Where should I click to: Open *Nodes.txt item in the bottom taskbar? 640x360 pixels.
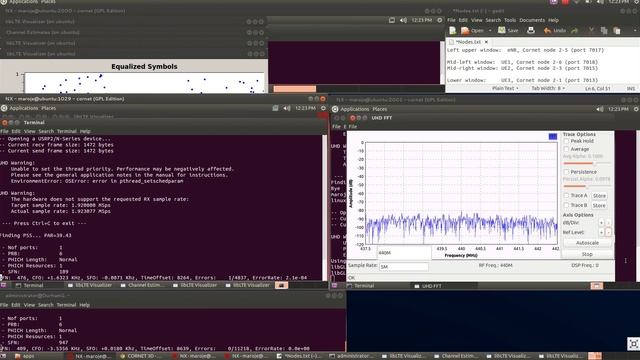(x=299, y=356)
